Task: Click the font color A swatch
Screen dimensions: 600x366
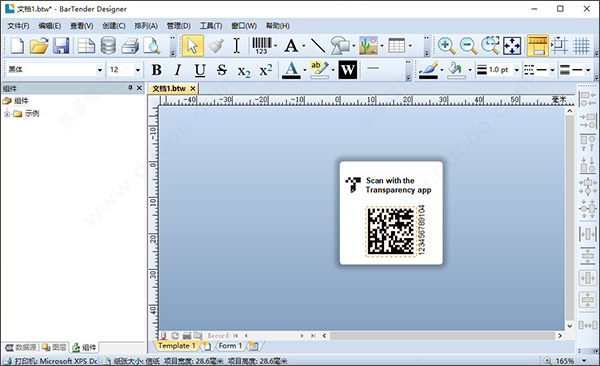Action: pyautogui.click(x=291, y=70)
